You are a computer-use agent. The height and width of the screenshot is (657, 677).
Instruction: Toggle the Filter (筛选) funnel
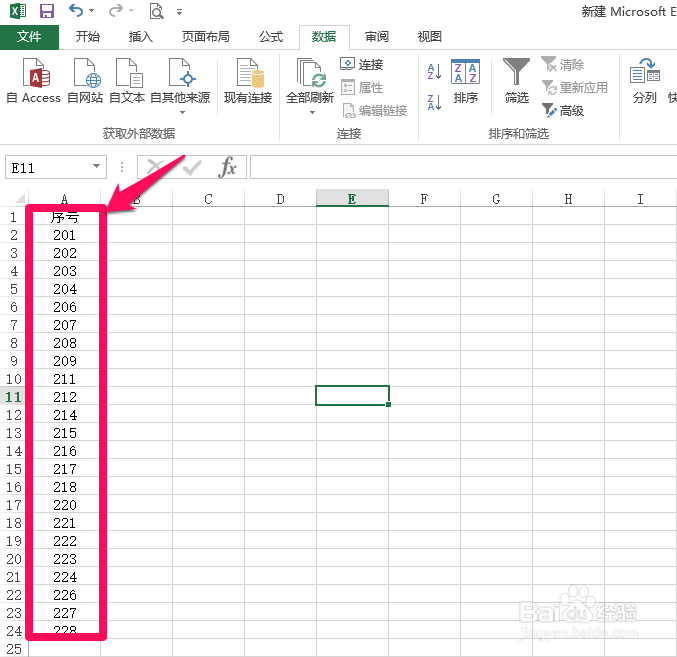coord(516,81)
